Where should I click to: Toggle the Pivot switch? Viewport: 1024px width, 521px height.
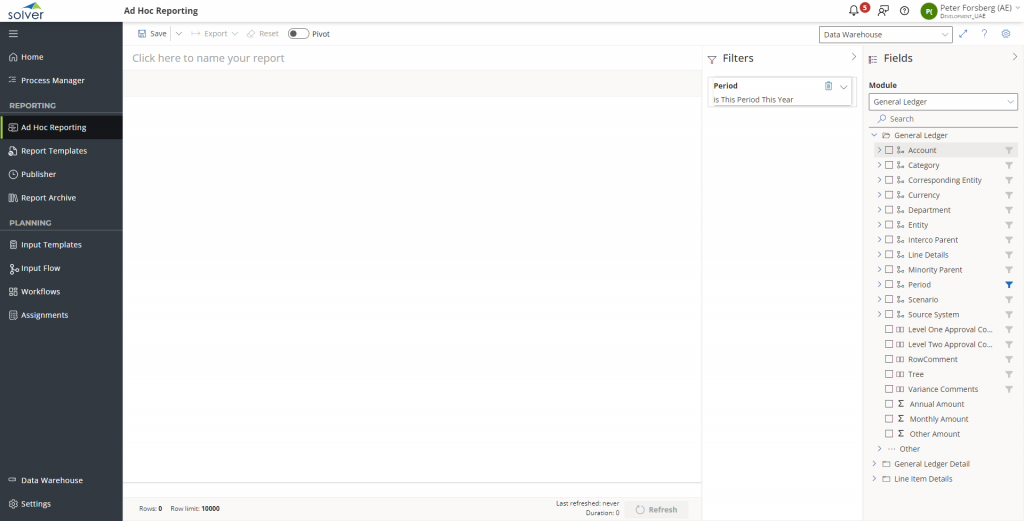298,34
